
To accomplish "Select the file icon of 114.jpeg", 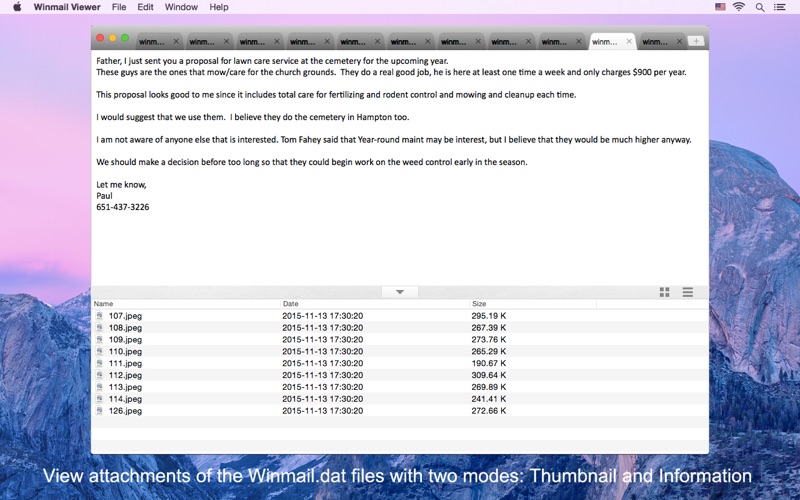I will (x=99, y=398).
